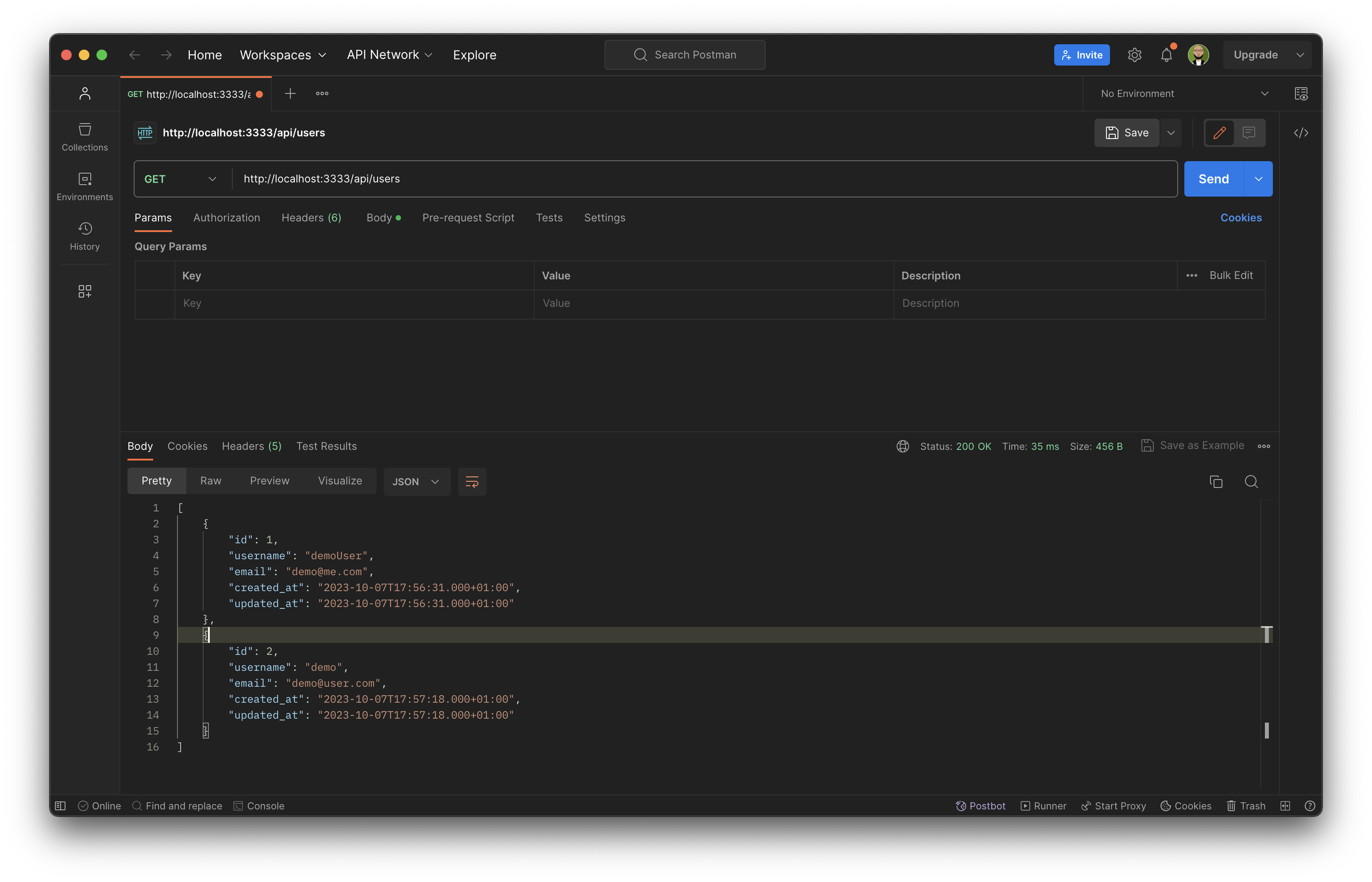Viewport: 1372px width, 882px height.
Task: Open the GET request method dropdown
Action: tap(180, 178)
